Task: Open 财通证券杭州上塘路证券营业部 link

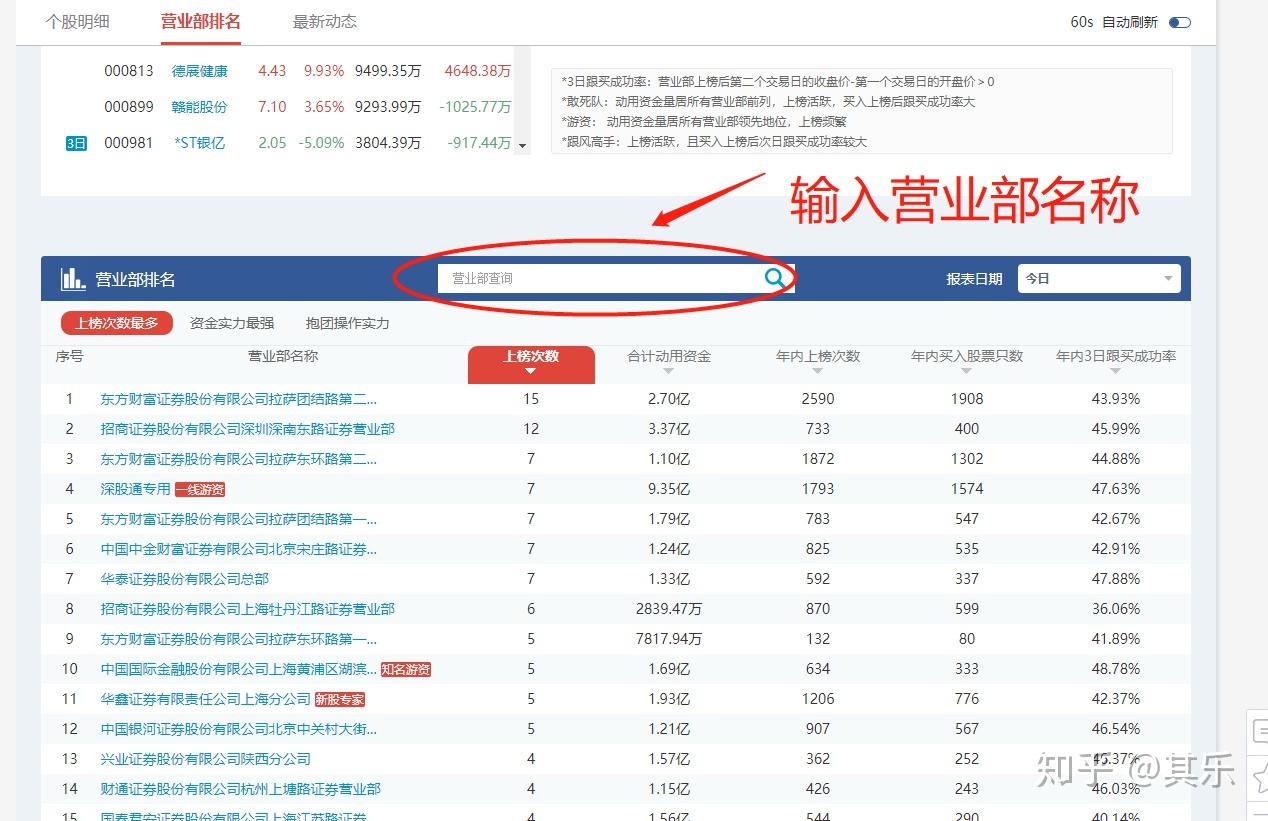Action: click(241, 789)
